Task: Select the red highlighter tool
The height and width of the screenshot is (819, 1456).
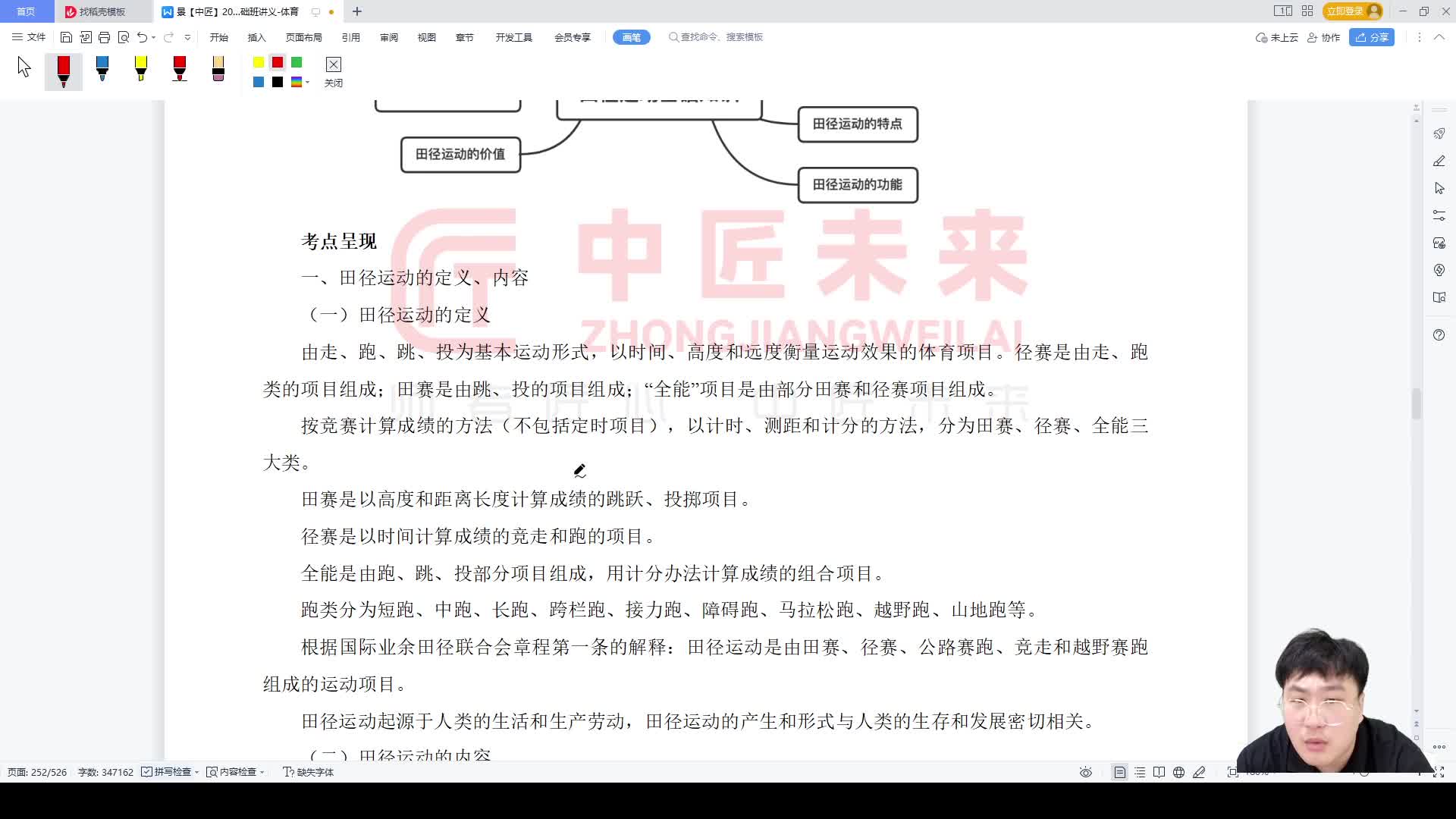Action: click(180, 71)
